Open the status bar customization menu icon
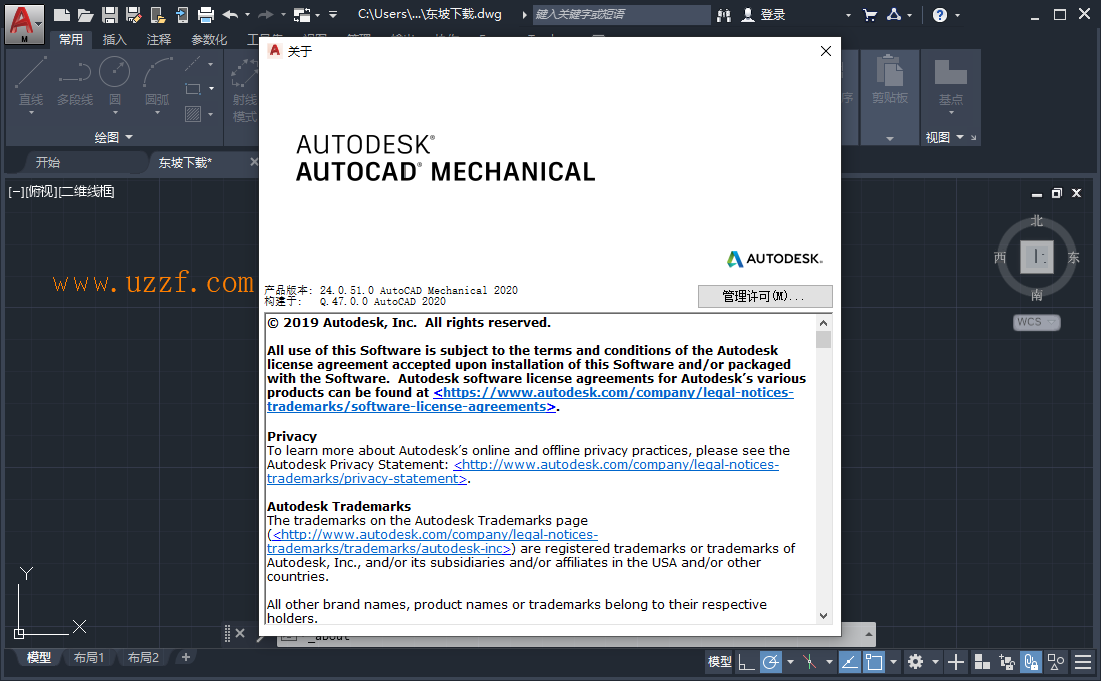 1083,661
